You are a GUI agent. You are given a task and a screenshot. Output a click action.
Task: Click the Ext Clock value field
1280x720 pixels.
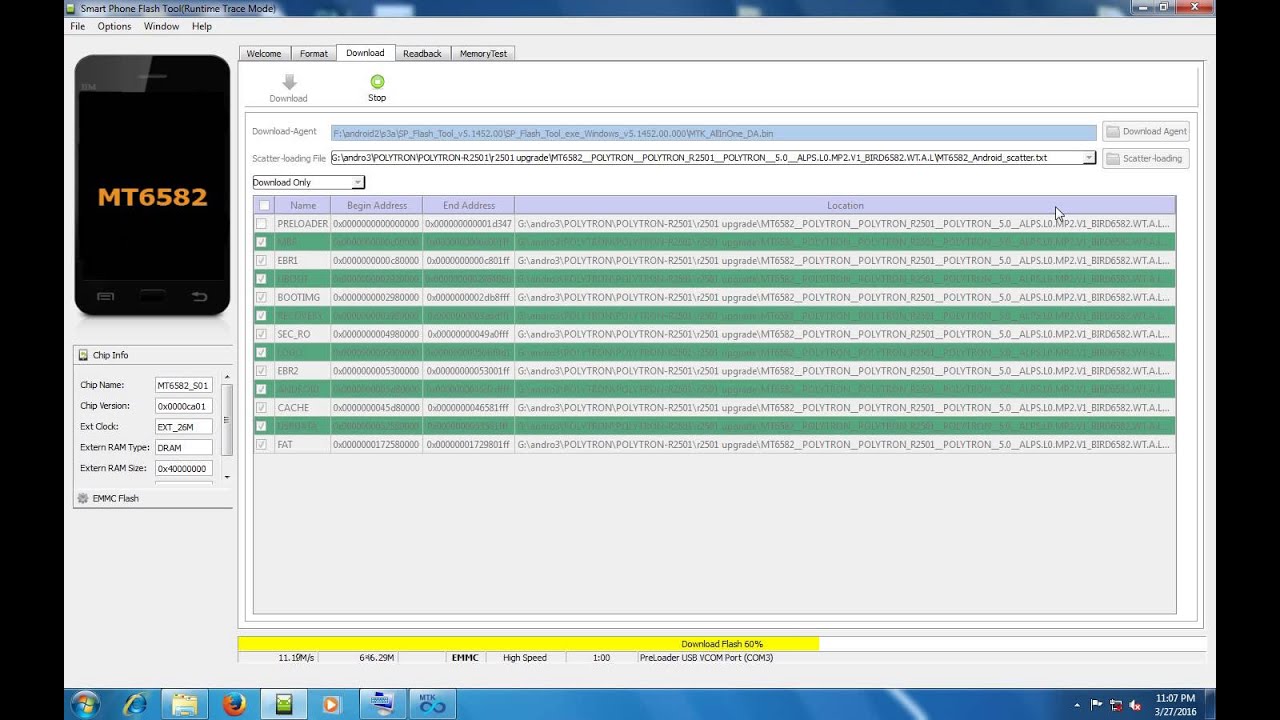point(183,427)
